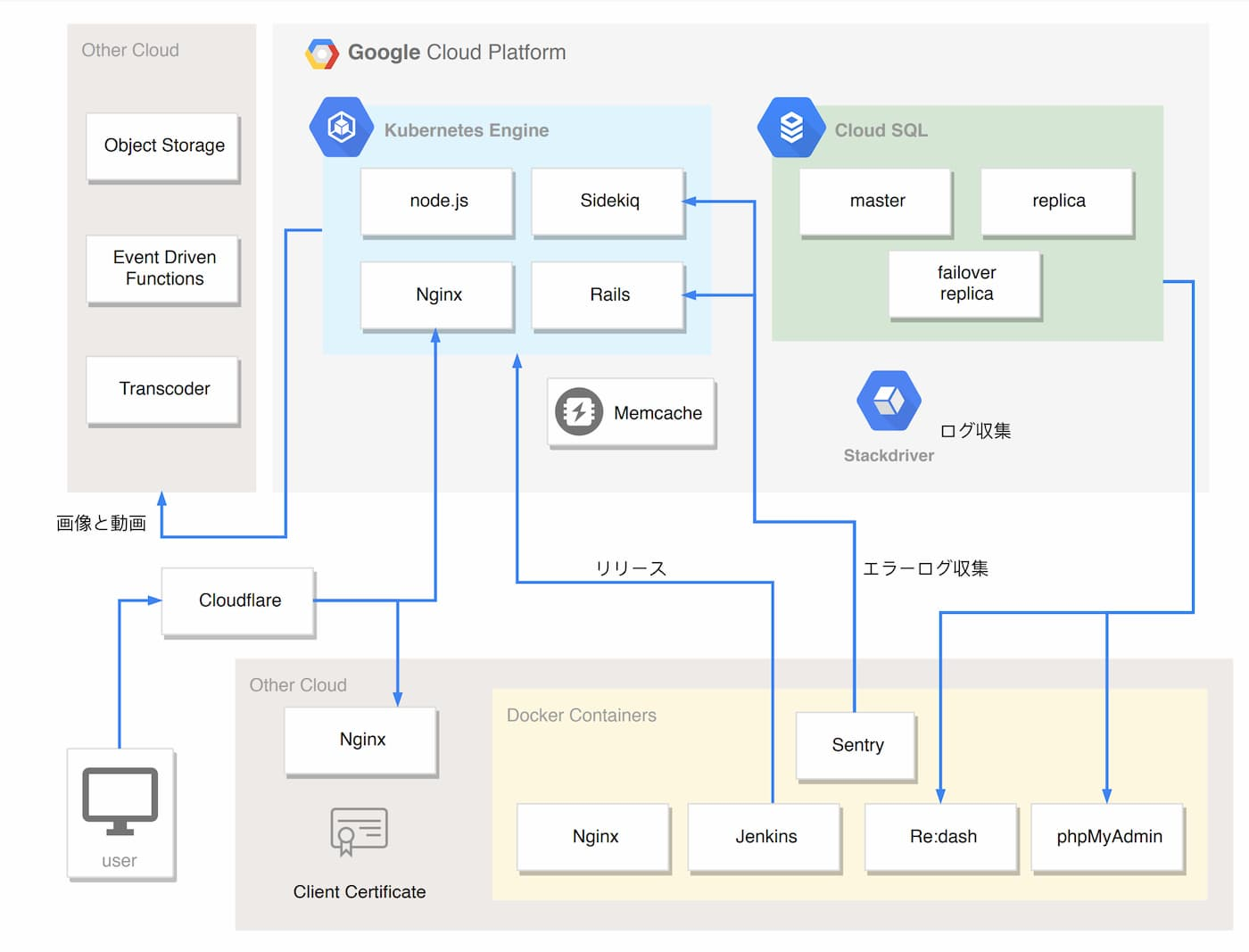Click the 画像と動画 label

pyautogui.click(x=101, y=523)
